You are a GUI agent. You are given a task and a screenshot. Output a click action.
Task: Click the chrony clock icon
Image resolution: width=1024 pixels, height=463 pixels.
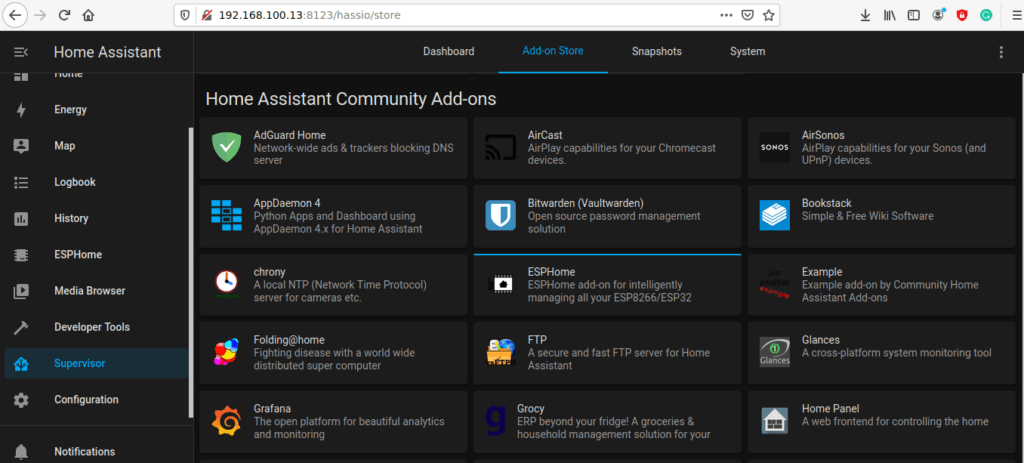point(227,284)
